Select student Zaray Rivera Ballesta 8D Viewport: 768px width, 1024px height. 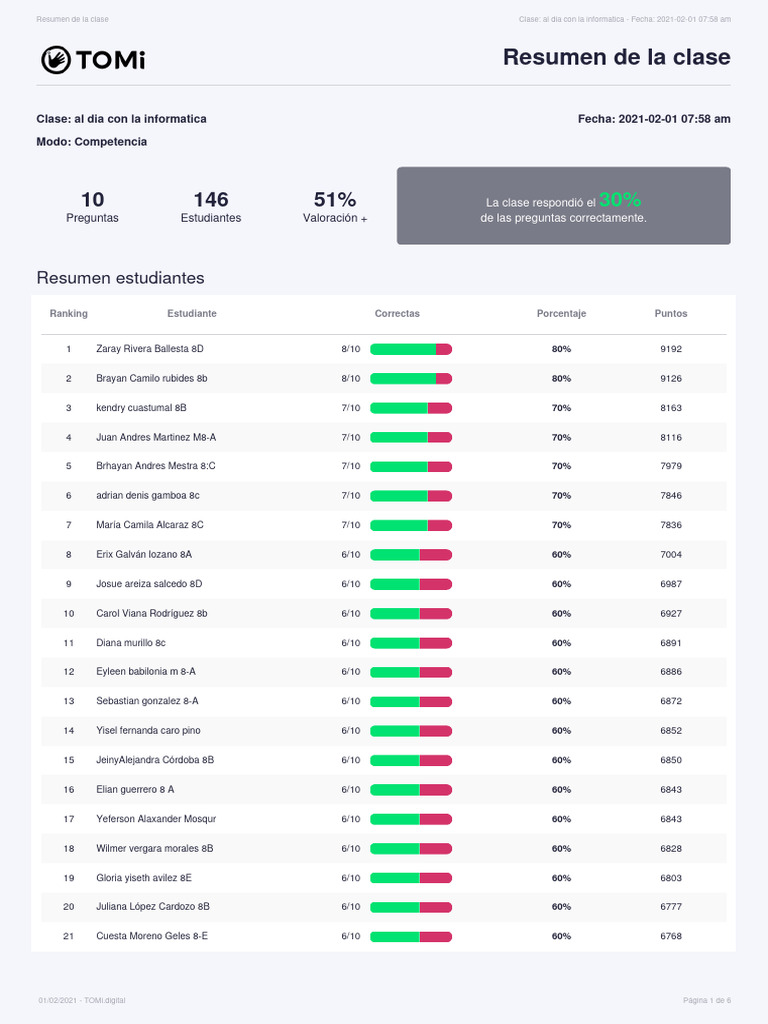point(149,349)
